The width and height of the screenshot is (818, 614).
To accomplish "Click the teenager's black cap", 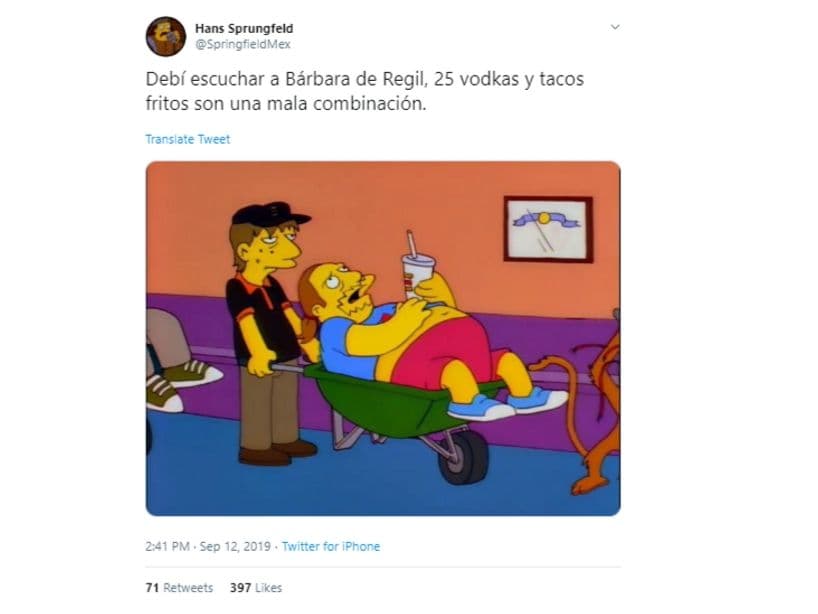I will (270, 213).
